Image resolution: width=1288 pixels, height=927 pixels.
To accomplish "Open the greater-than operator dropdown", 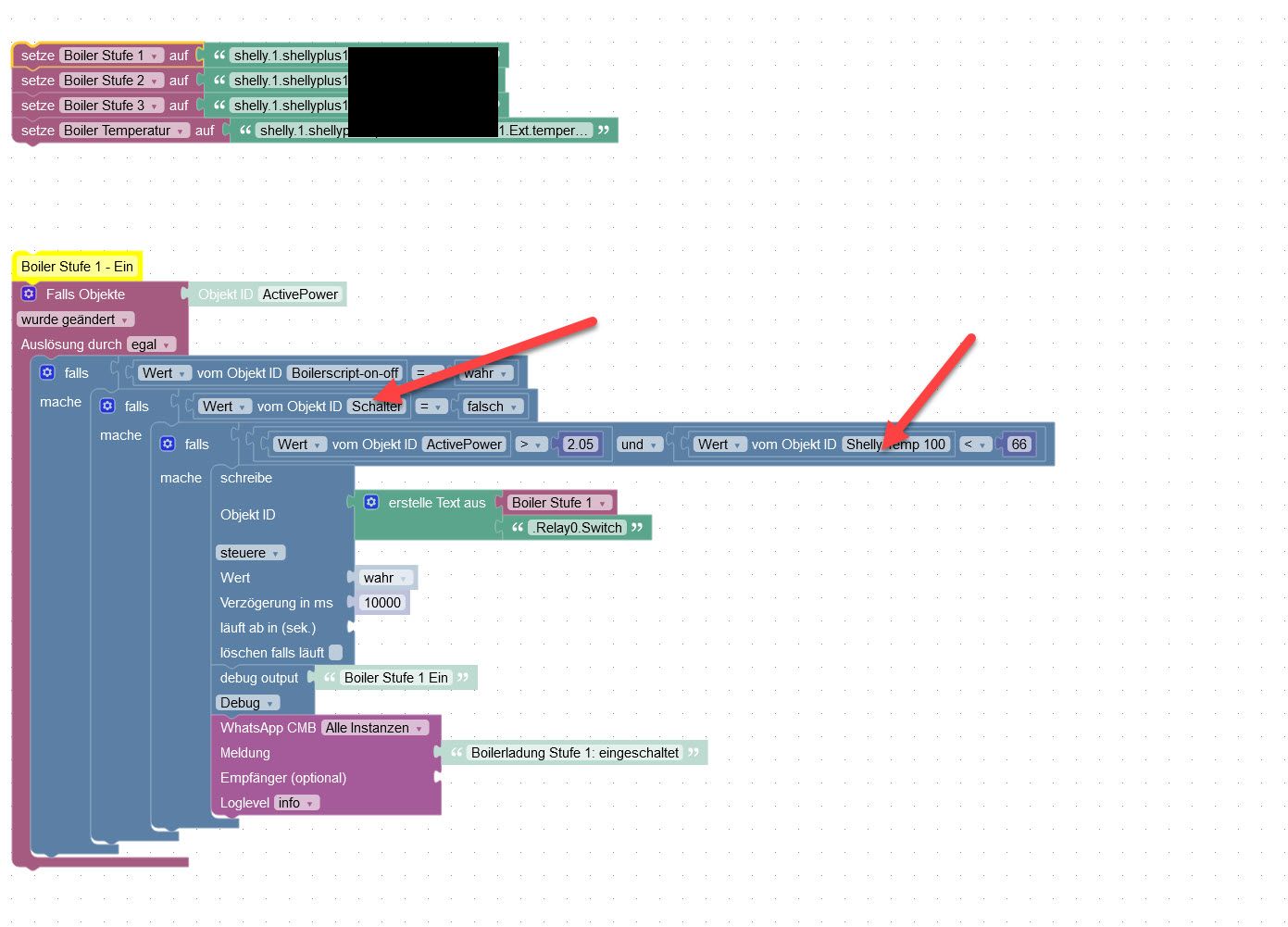I will click(x=531, y=445).
